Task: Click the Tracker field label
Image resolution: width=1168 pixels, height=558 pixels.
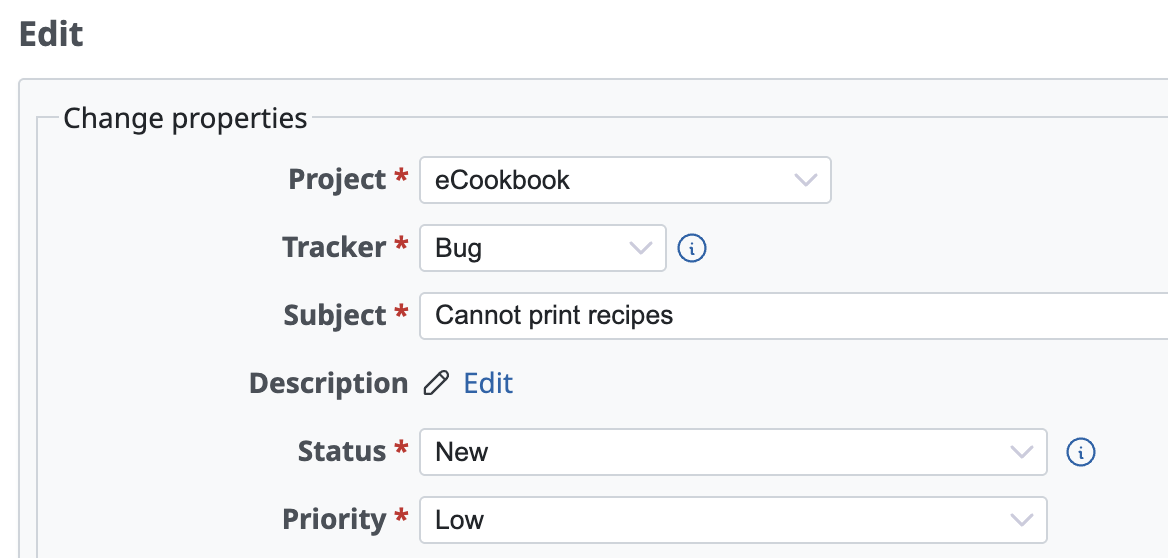Action: (x=334, y=248)
